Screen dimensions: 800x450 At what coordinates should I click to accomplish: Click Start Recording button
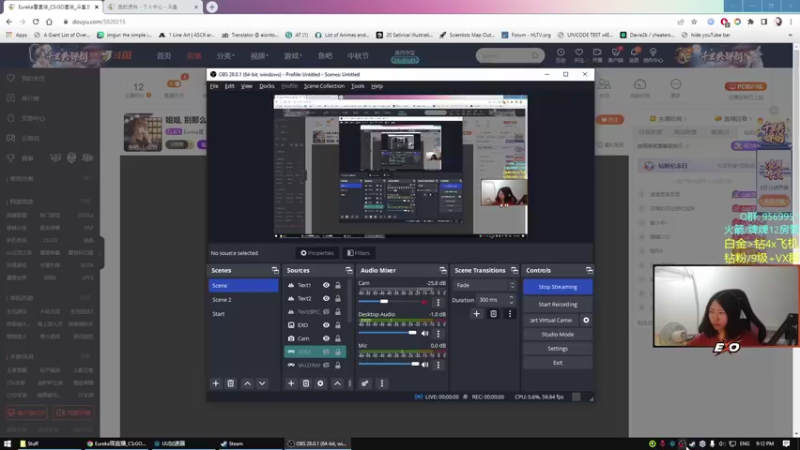pyautogui.click(x=558, y=304)
